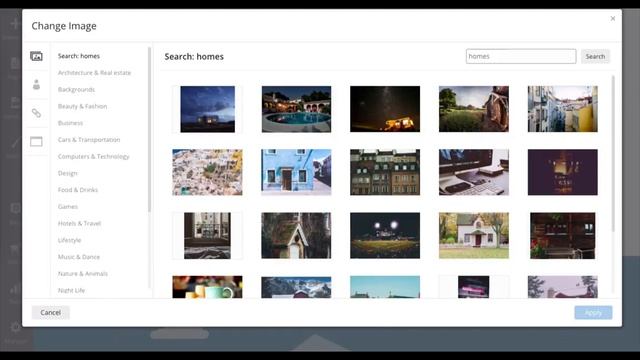Click the Cancel button
This screenshot has width=640, height=360.
point(51,313)
